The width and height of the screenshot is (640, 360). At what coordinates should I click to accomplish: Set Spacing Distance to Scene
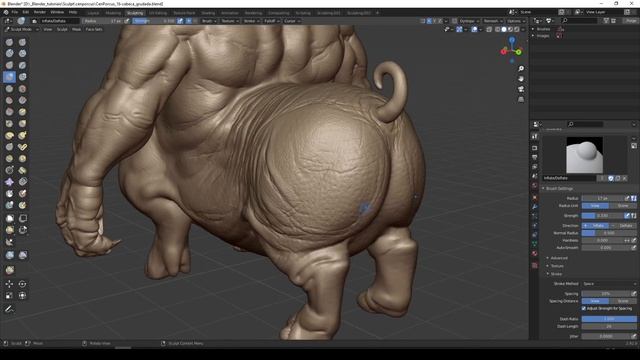[x=622, y=301]
